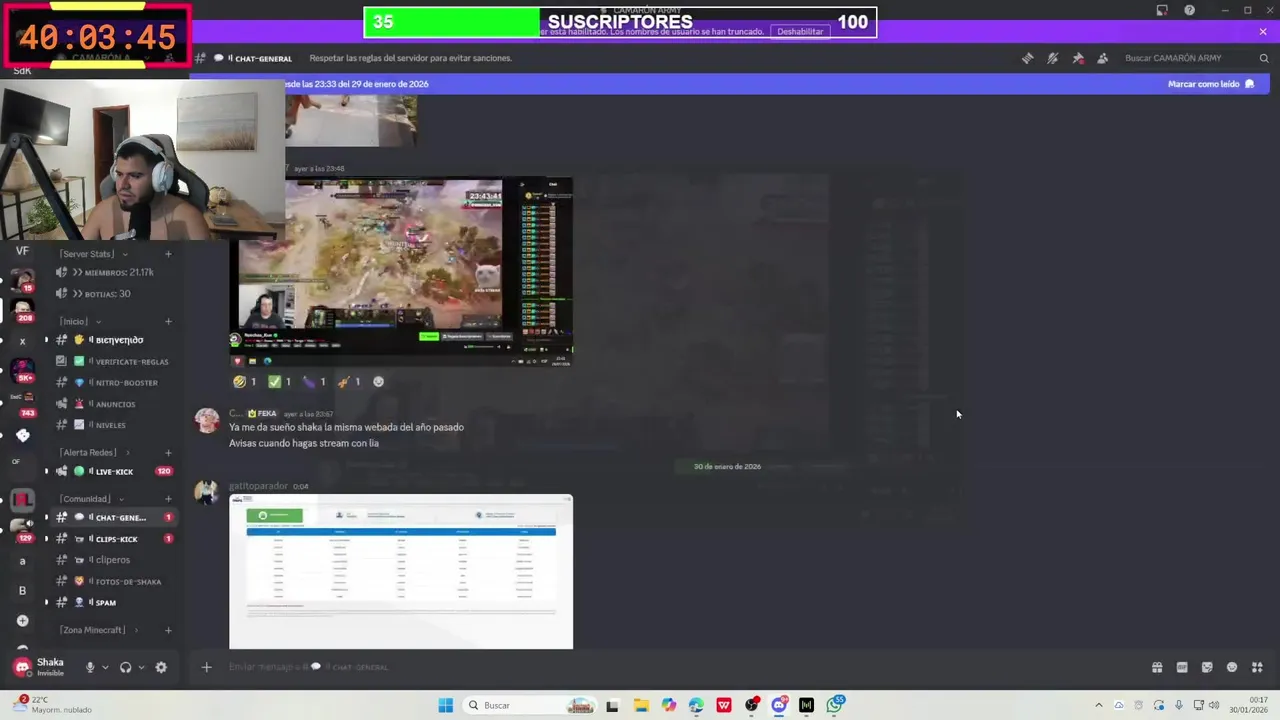This screenshot has height=720, width=1280.
Task: Toggle green checkmark reaction
Action: 279,381
